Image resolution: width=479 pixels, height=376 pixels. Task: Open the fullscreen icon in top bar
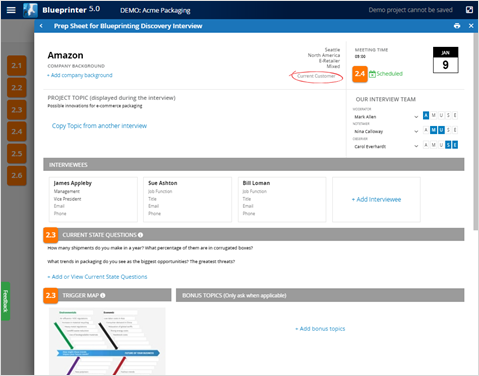(469, 10)
